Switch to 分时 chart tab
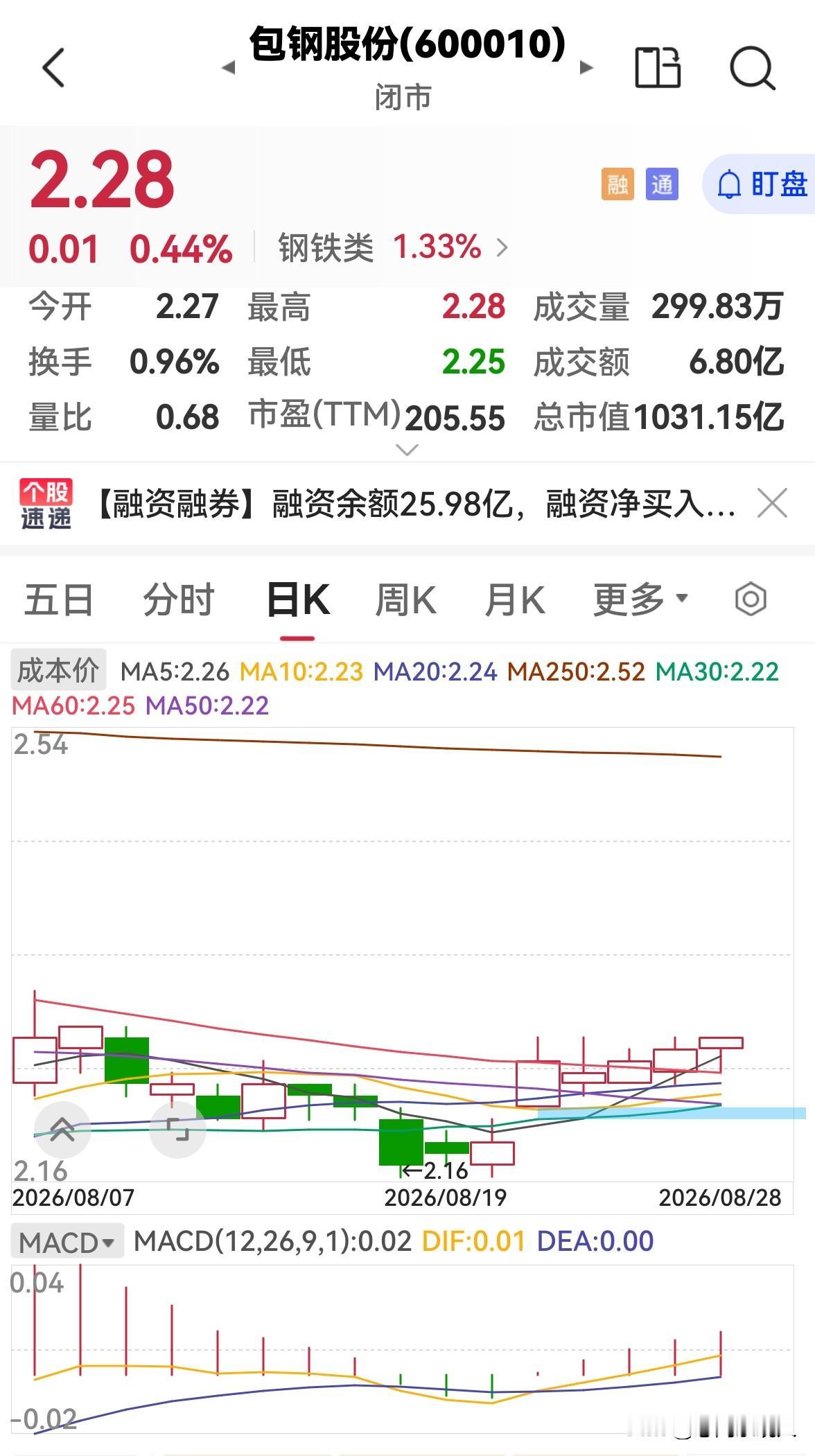 [178, 600]
